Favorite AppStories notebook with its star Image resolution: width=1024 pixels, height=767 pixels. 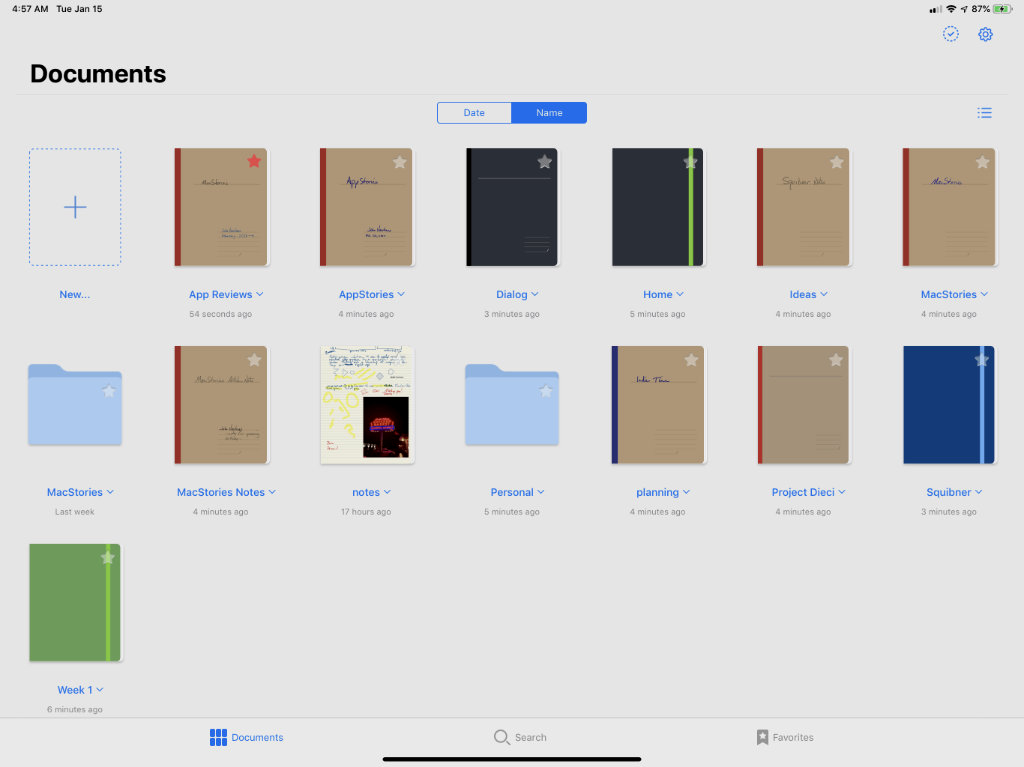400,162
